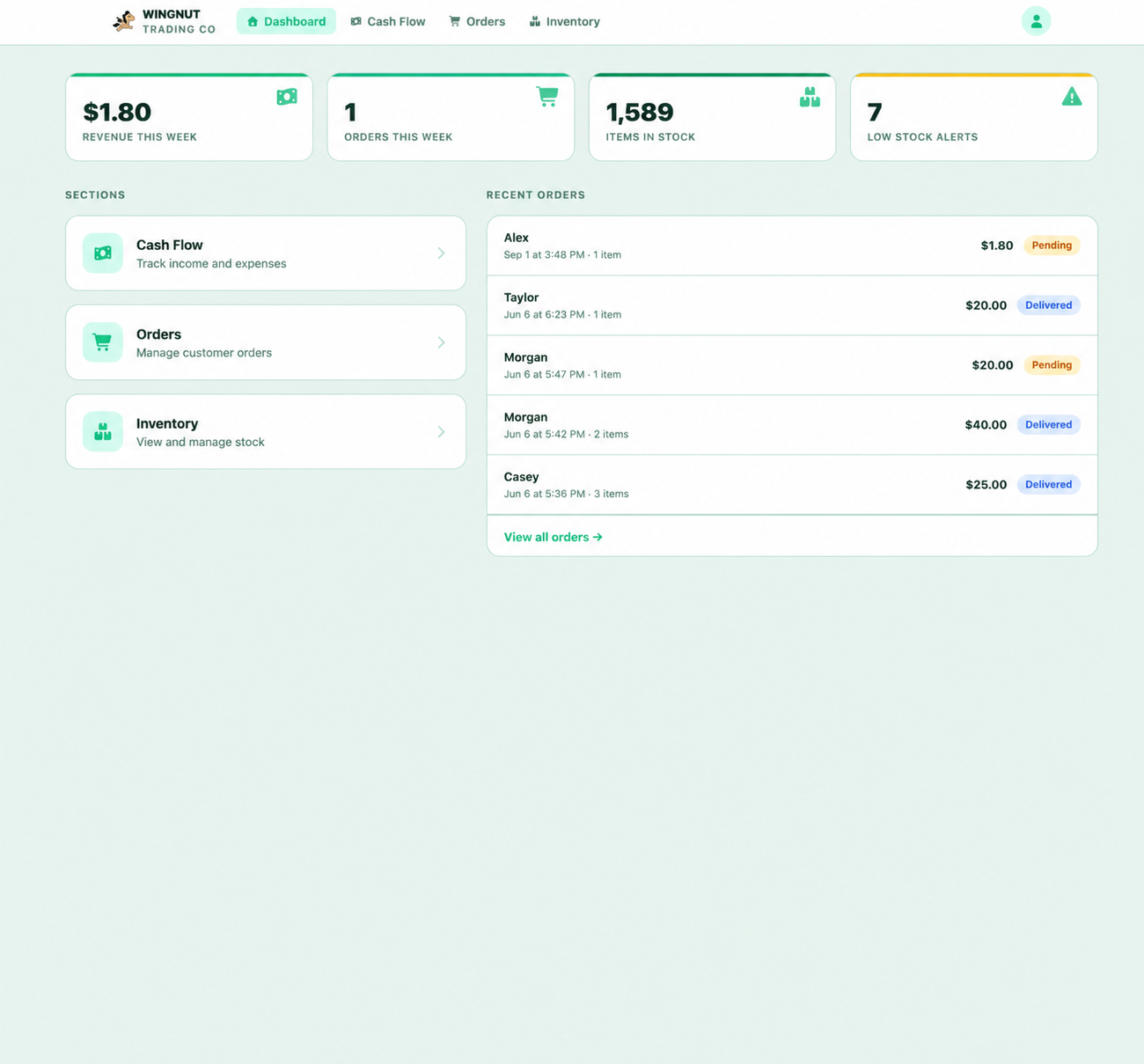Click the Delivered badge on Casey's order
Screen dimensions: 1144x1064
point(1048,485)
